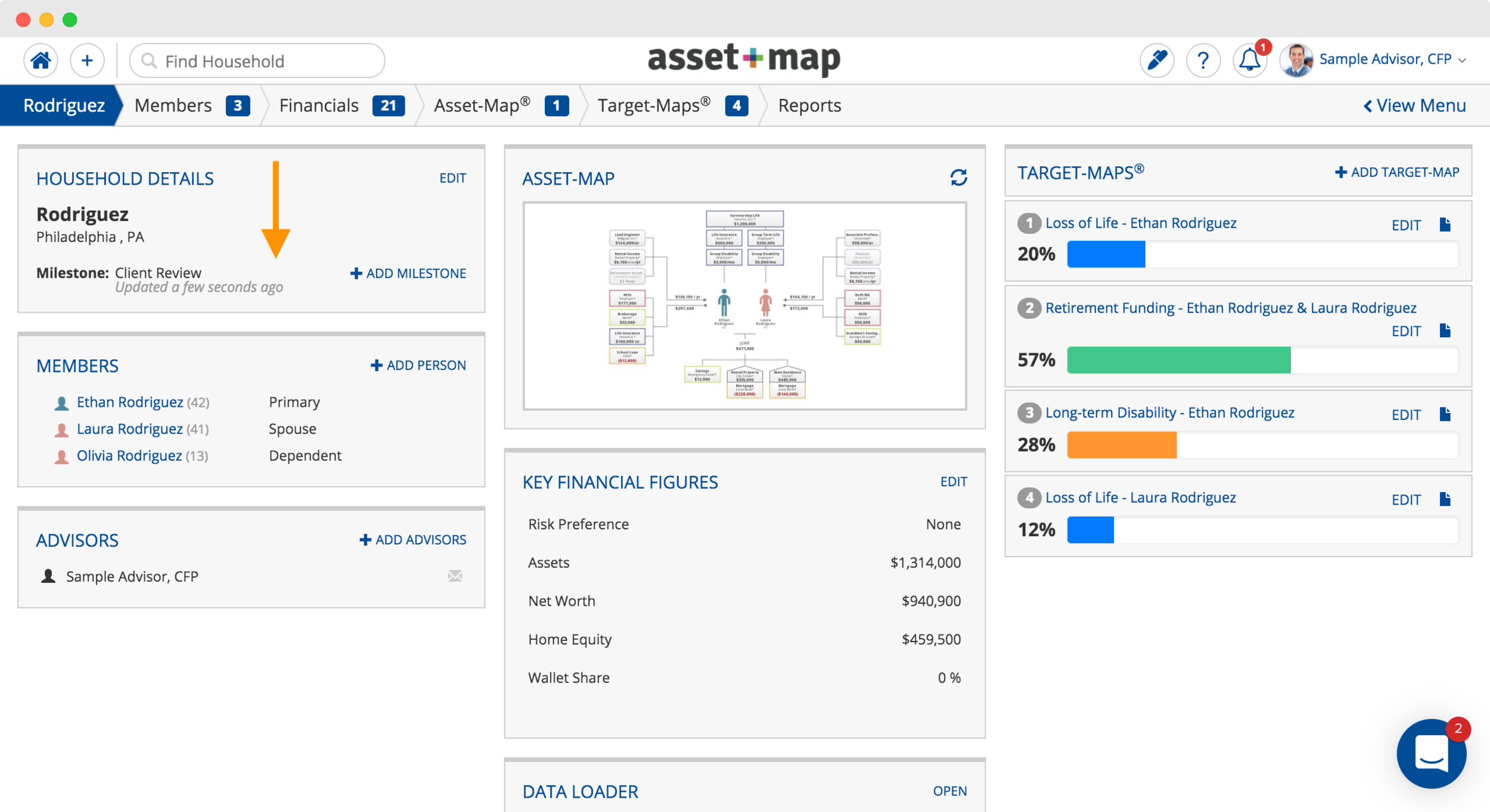Email Sample Advisor via envelope icon
This screenshot has height=812, width=1490.
tap(455, 576)
